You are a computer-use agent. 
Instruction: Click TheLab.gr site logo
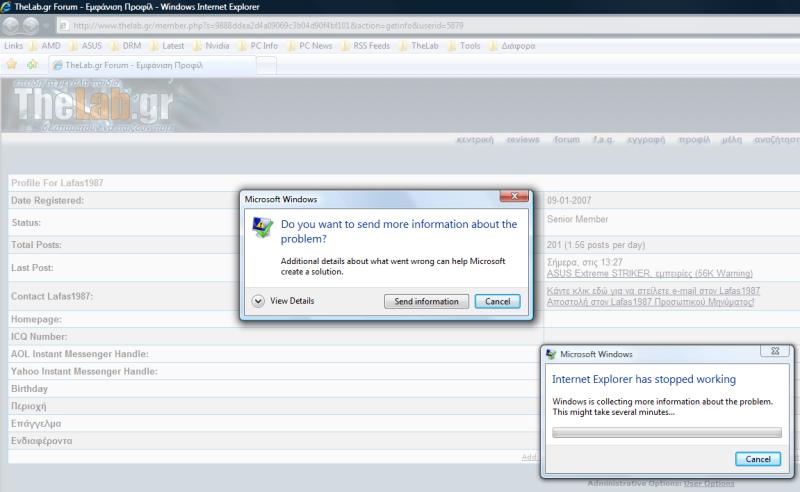(93, 106)
